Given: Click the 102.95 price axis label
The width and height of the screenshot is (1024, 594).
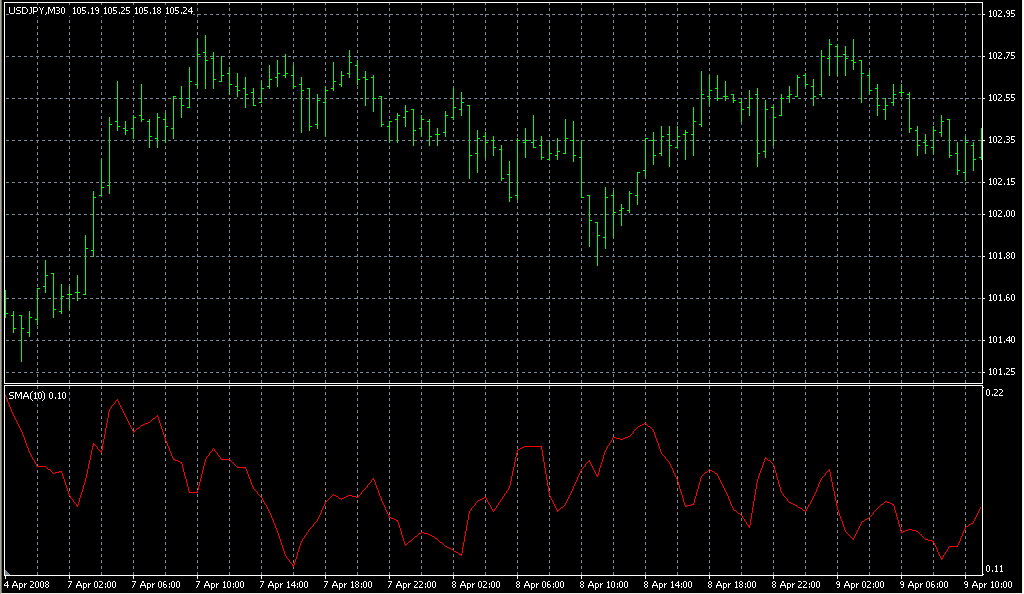Looking at the screenshot, I should coord(1001,14).
